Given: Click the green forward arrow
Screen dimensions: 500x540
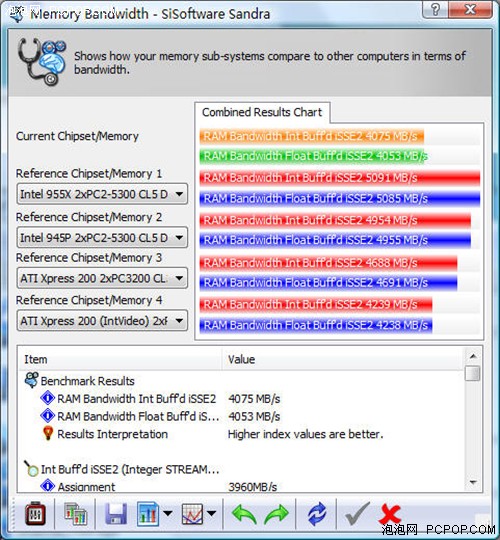Looking at the screenshot, I should click(277, 514).
